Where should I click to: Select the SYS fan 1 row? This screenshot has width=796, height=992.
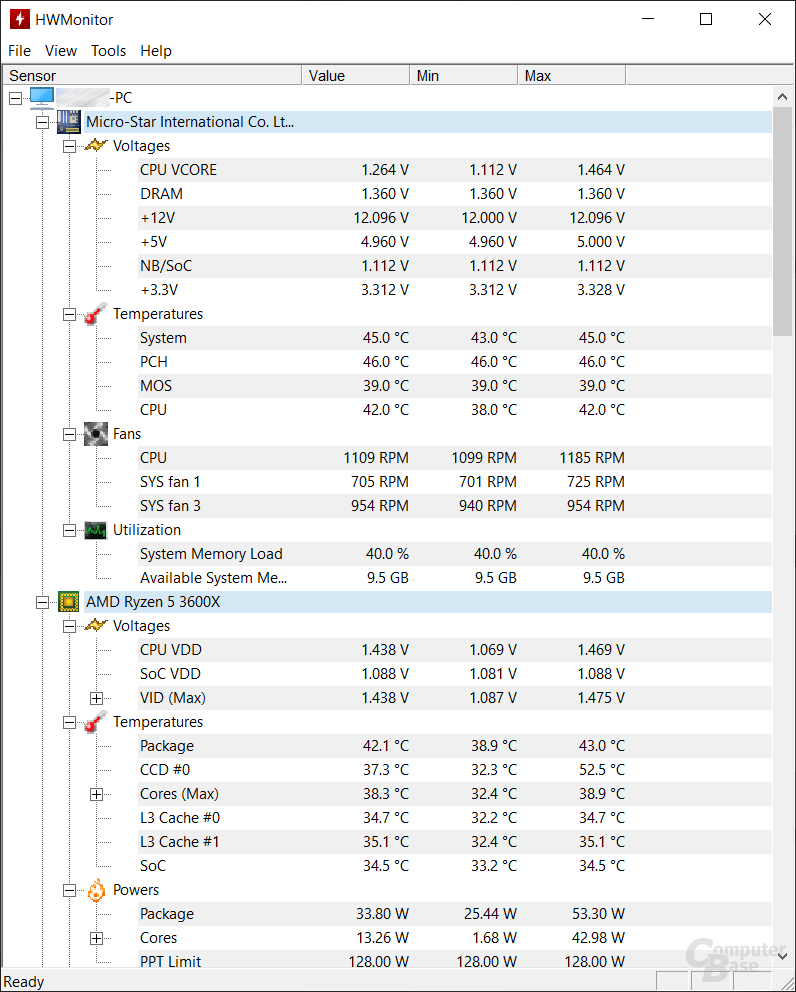pos(455,482)
